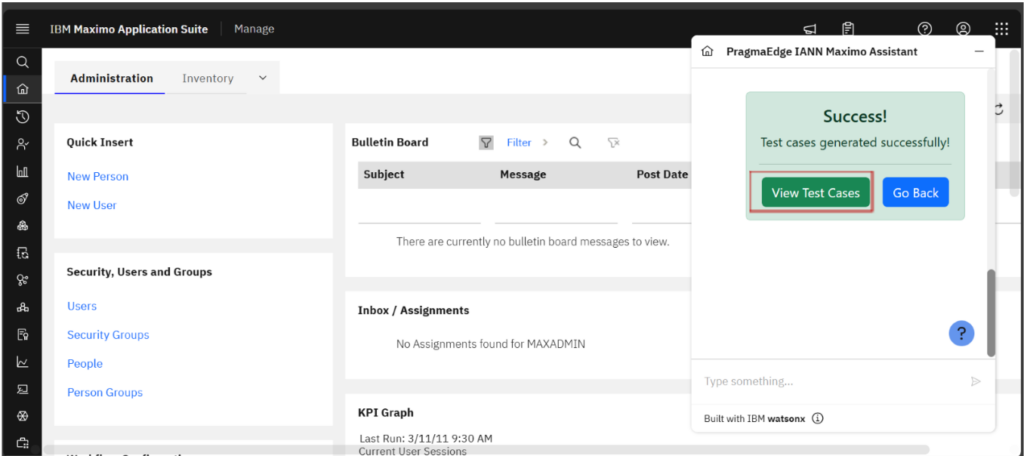Select the Home icon in left sidebar

22,90
